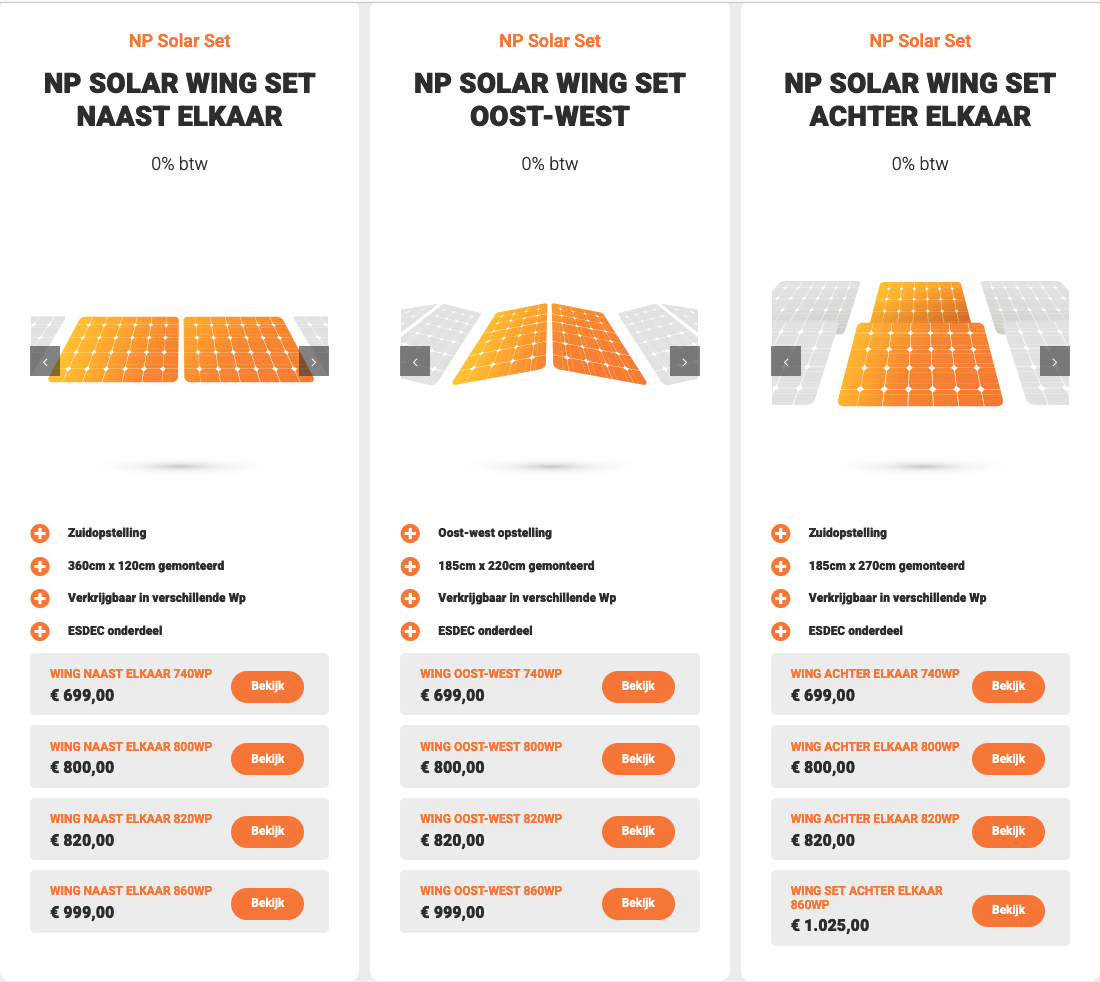Open the Wing Oost-West 740WP product link
The height and width of the screenshot is (982, 1100).
click(x=491, y=674)
